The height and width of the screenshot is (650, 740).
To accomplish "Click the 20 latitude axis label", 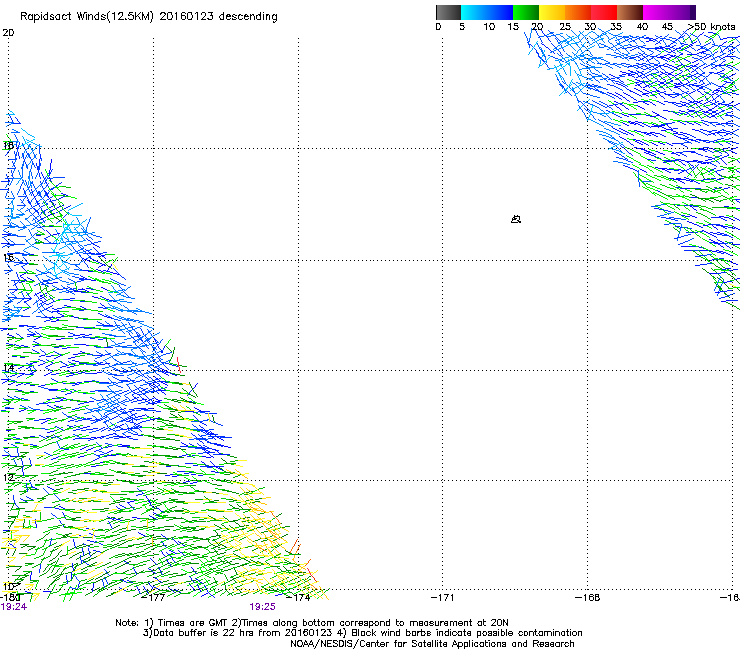I will click(x=8, y=33).
